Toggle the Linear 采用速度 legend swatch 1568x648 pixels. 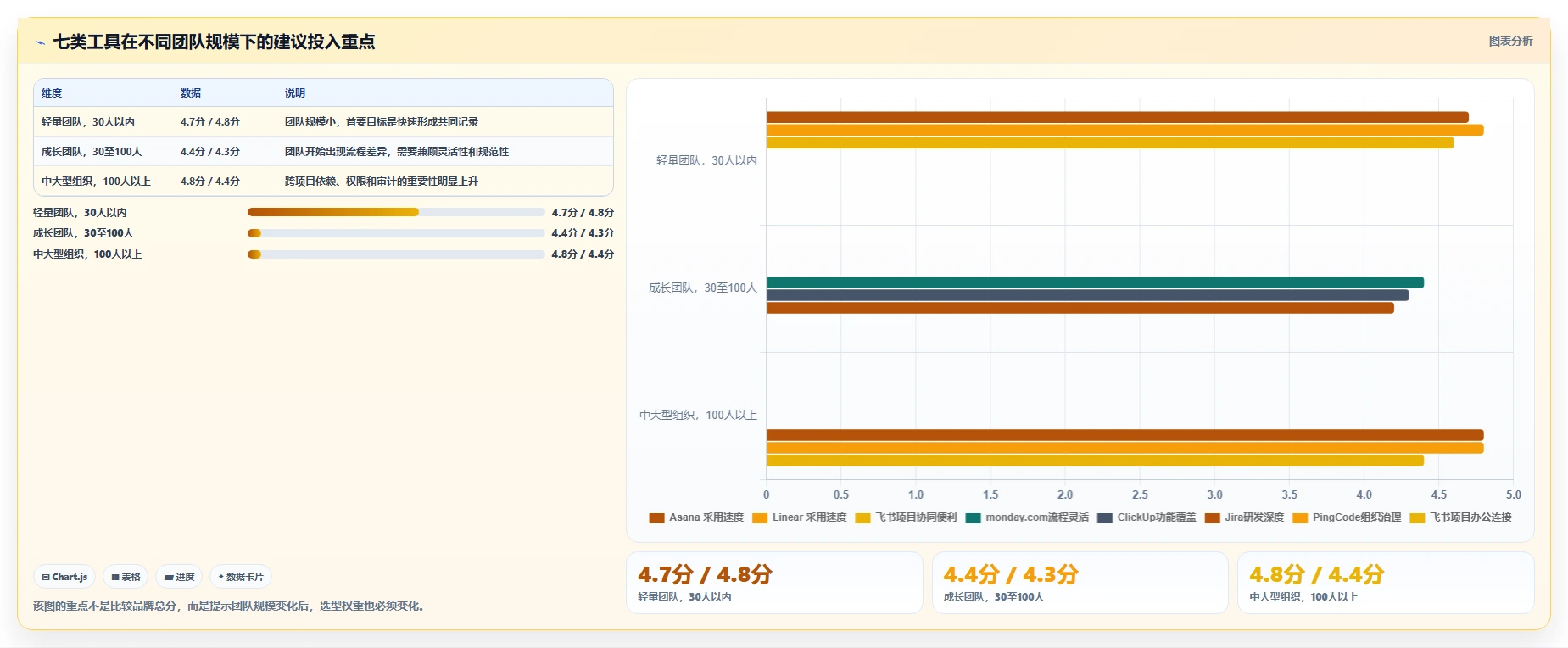[x=760, y=517]
